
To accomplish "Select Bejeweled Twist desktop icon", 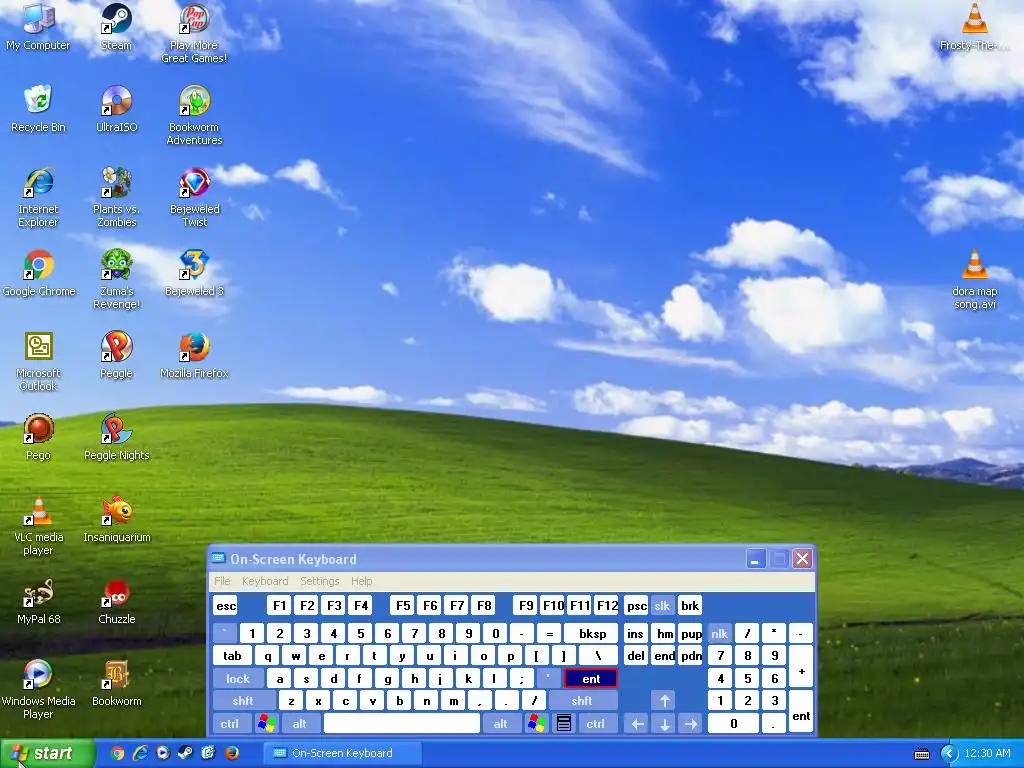I will click(x=194, y=197).
